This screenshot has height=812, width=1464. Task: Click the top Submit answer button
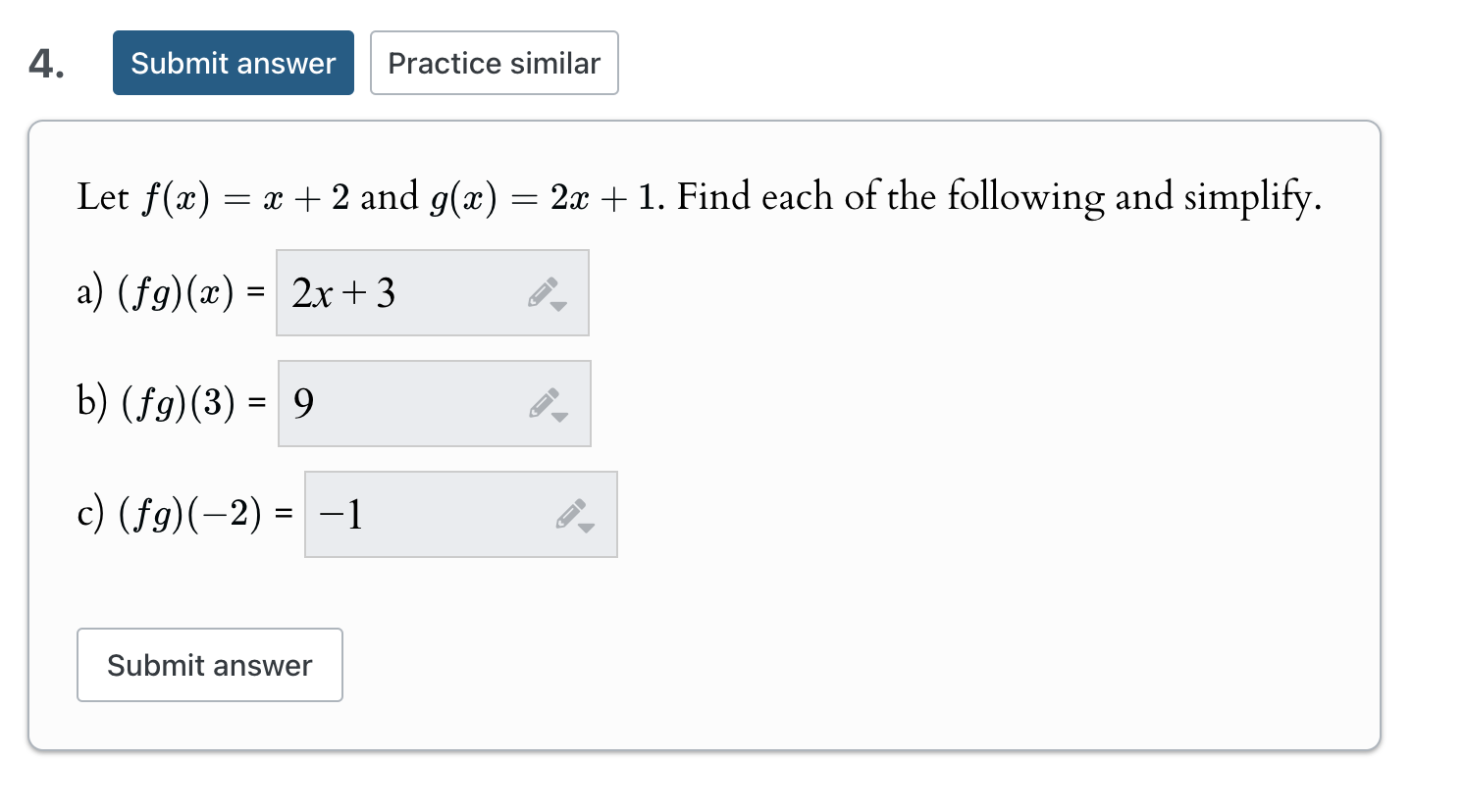(x=233, y=63)
